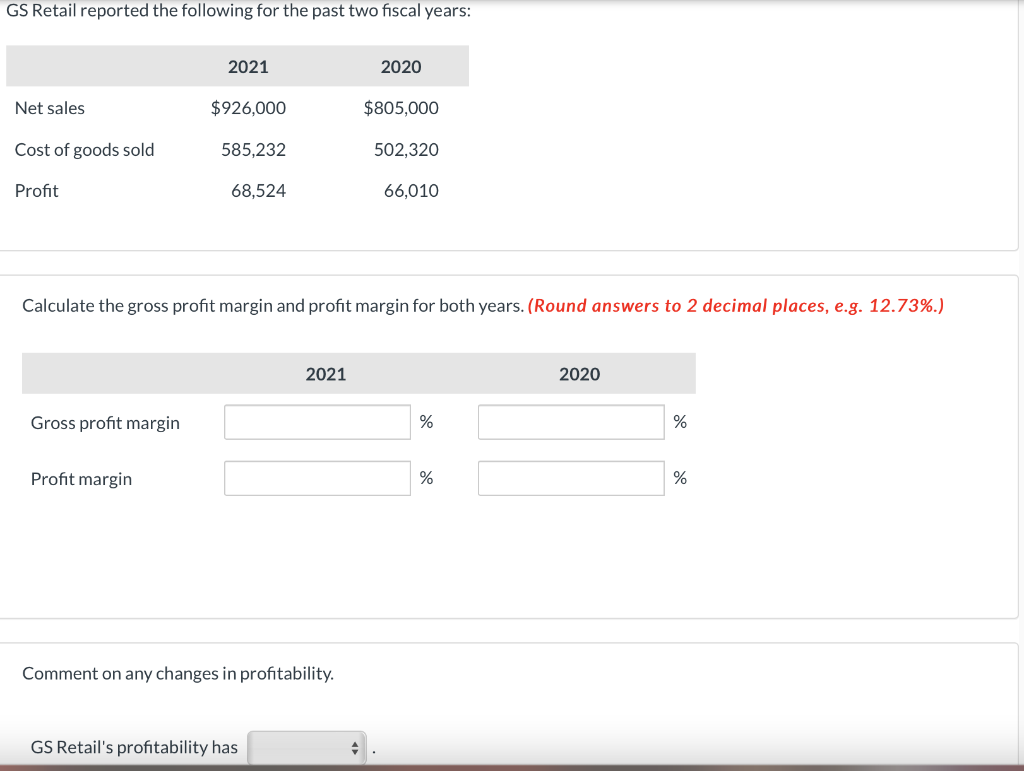Click the Cost of goods sold label
The width and height of the screenshot is (1024, 771).
coord(84,150)
